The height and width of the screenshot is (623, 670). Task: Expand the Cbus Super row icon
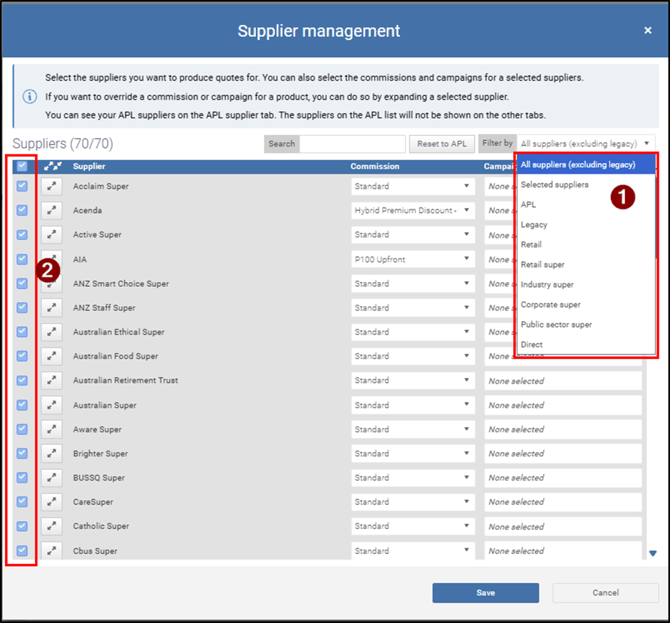[x=52, y=551]
